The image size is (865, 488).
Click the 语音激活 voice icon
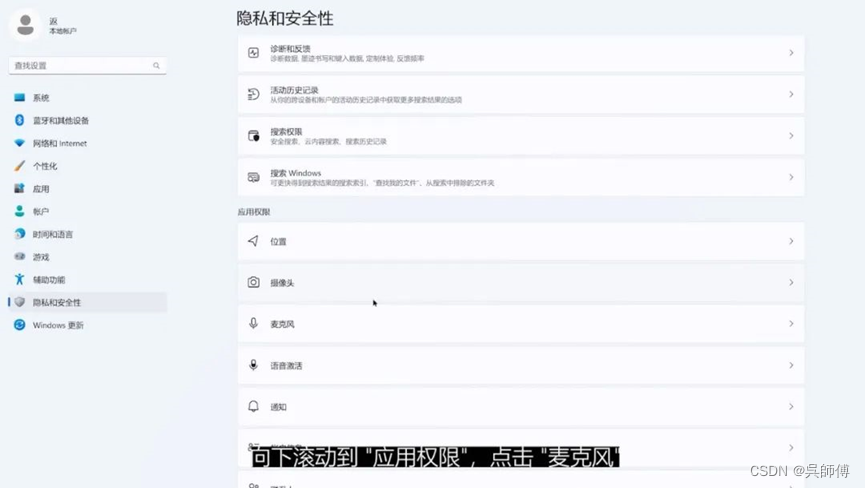pos(253,365)
